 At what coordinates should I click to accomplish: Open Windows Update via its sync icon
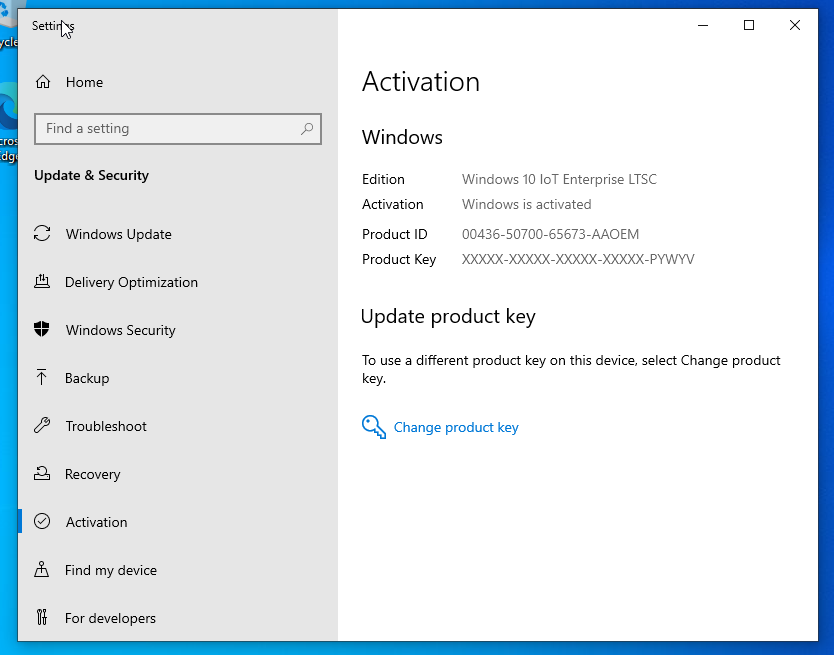point(42,234)
